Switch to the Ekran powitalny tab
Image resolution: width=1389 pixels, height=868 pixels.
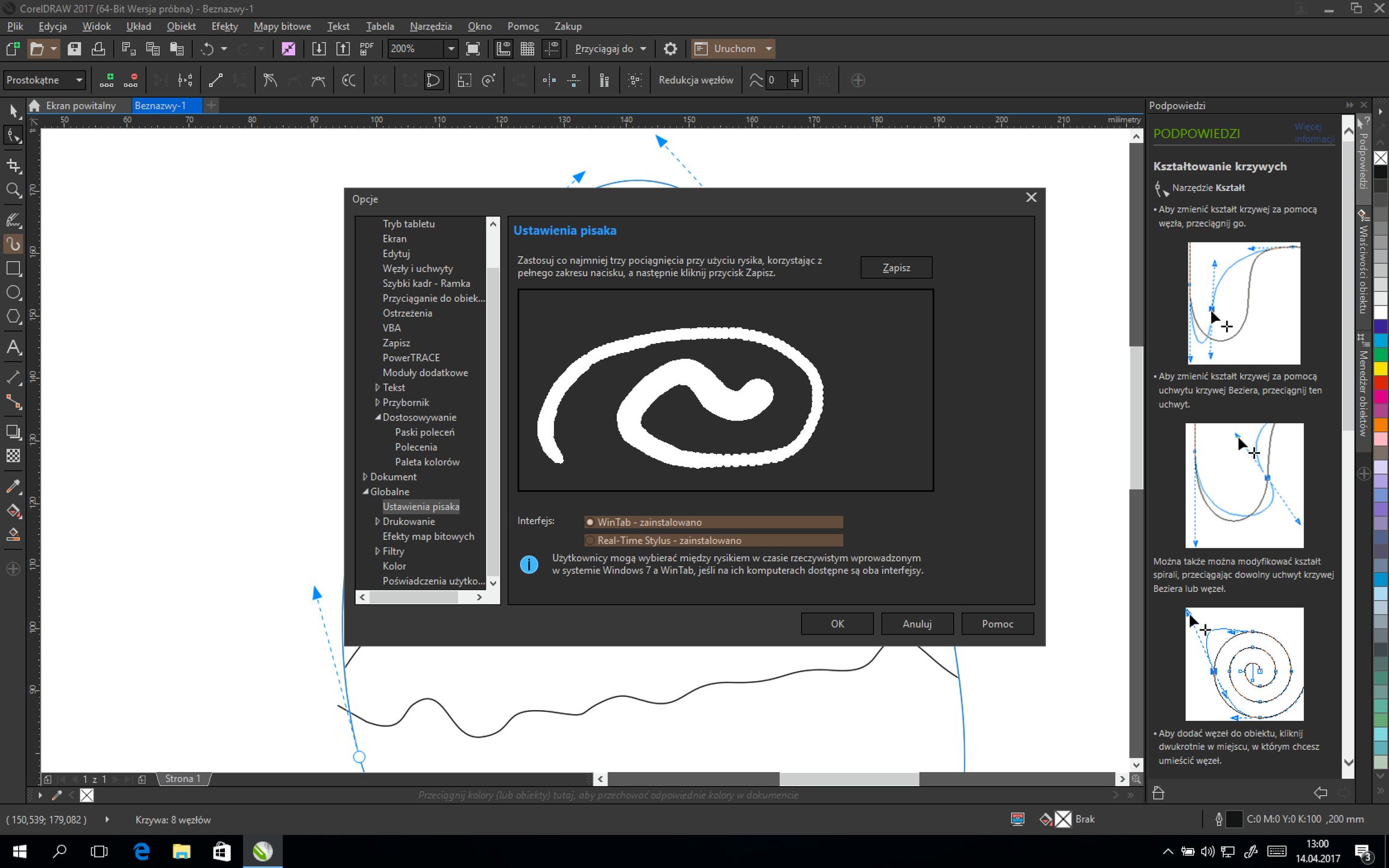[x=80, y=105]
